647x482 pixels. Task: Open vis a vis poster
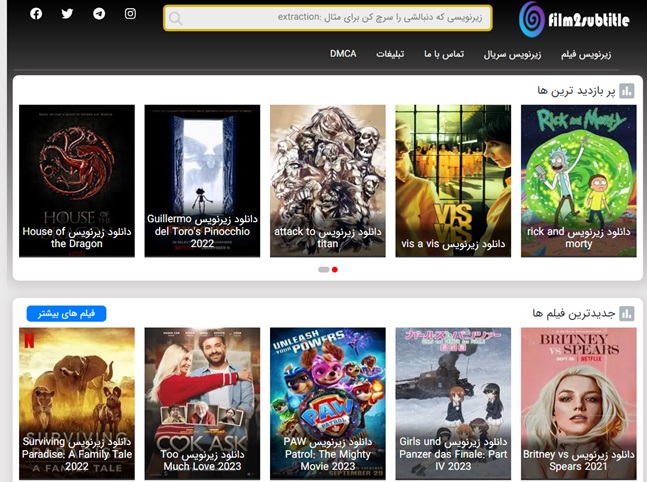coord(453,181)
